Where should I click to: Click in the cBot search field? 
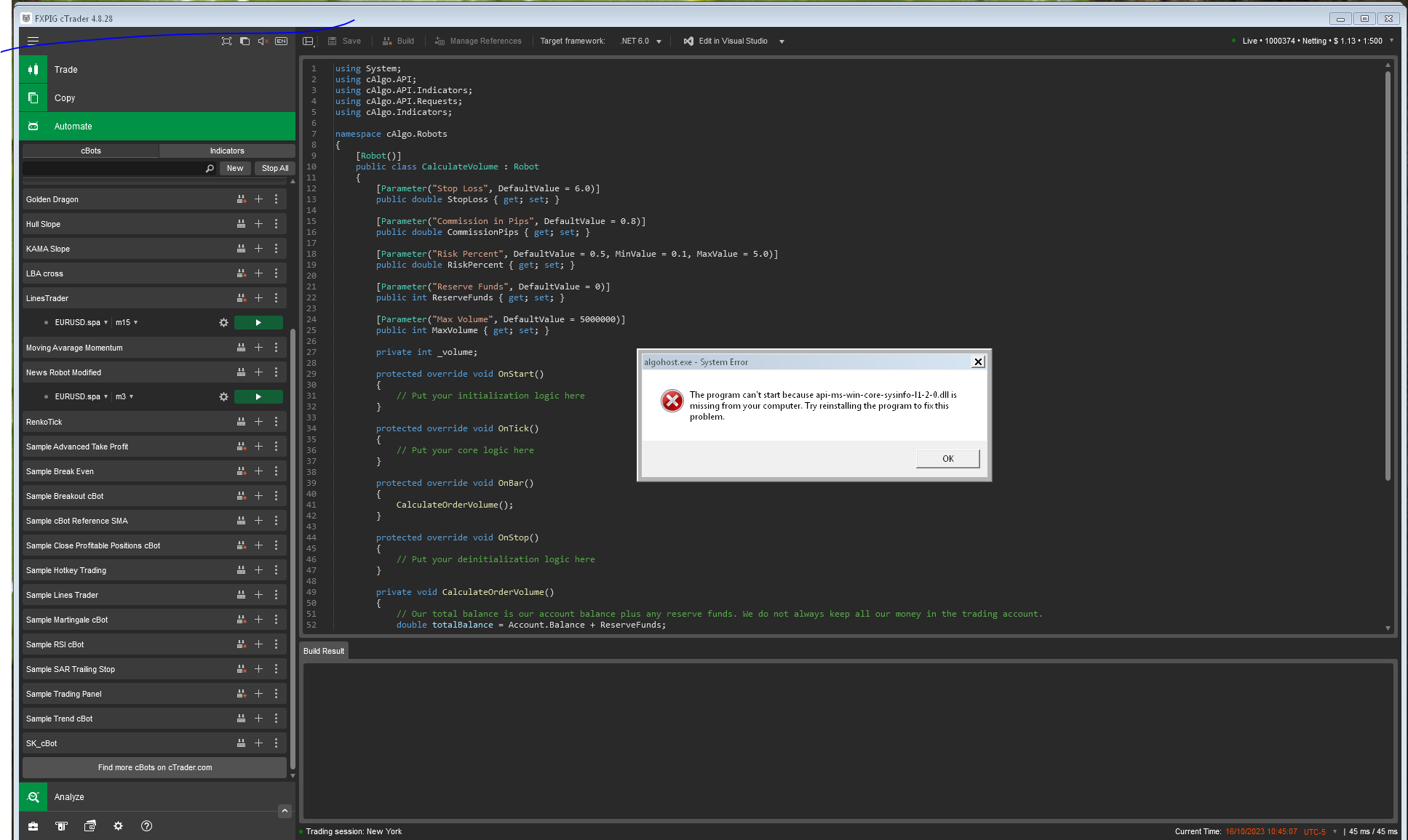point(114,169)
